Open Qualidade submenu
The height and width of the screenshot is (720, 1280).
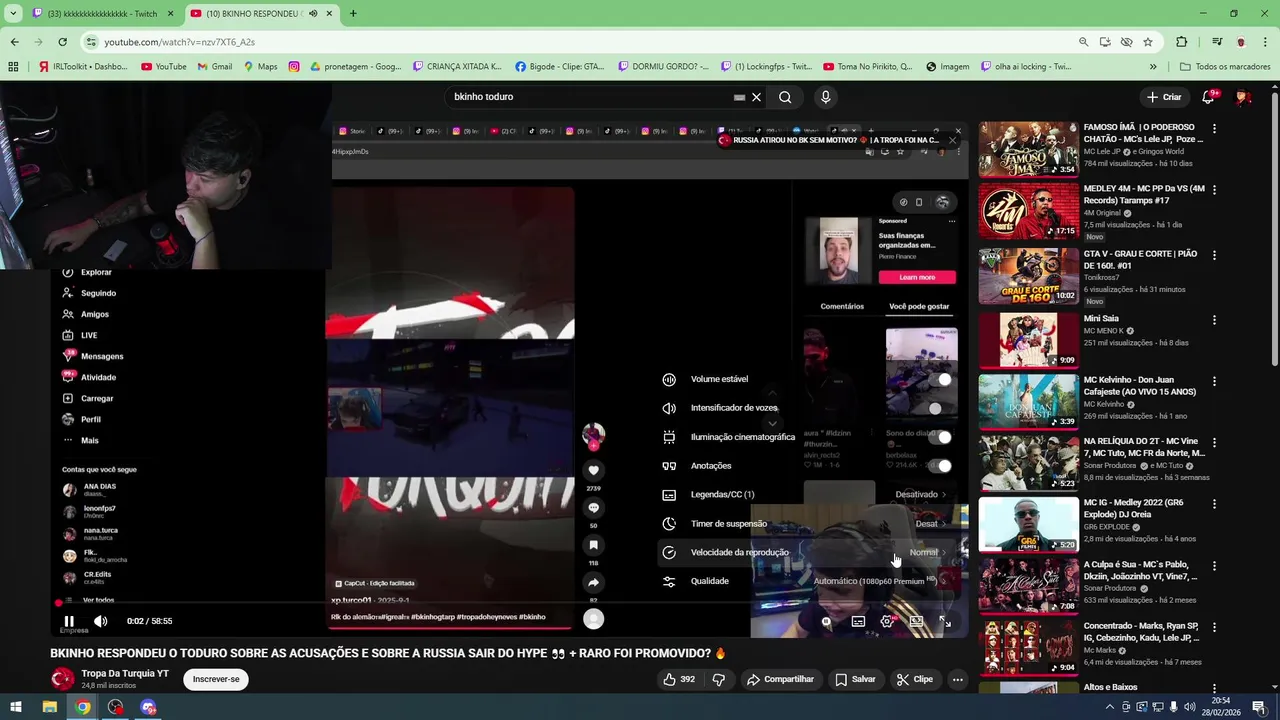tap(808, 581)
